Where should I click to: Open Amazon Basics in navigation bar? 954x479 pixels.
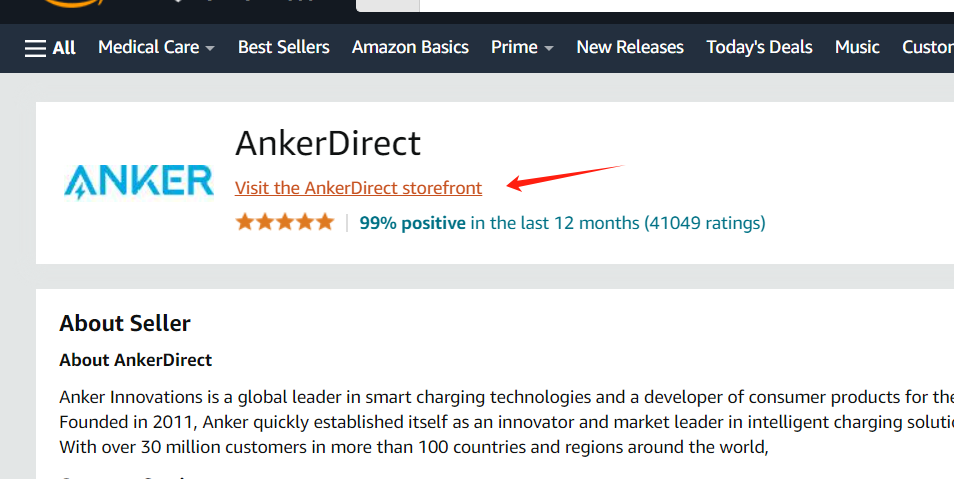click(410, 47)
